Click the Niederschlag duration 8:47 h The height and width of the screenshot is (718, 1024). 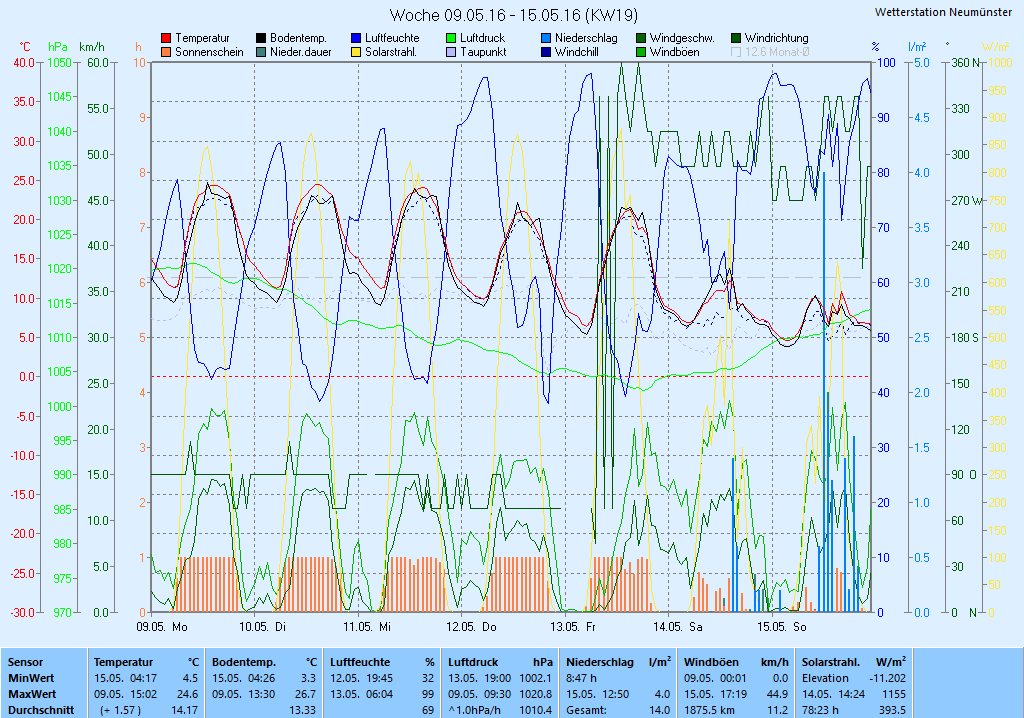click(581, 678)
